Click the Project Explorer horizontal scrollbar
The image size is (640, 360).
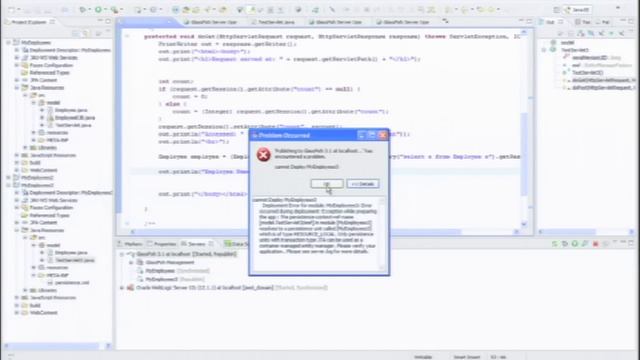[57, 346]
